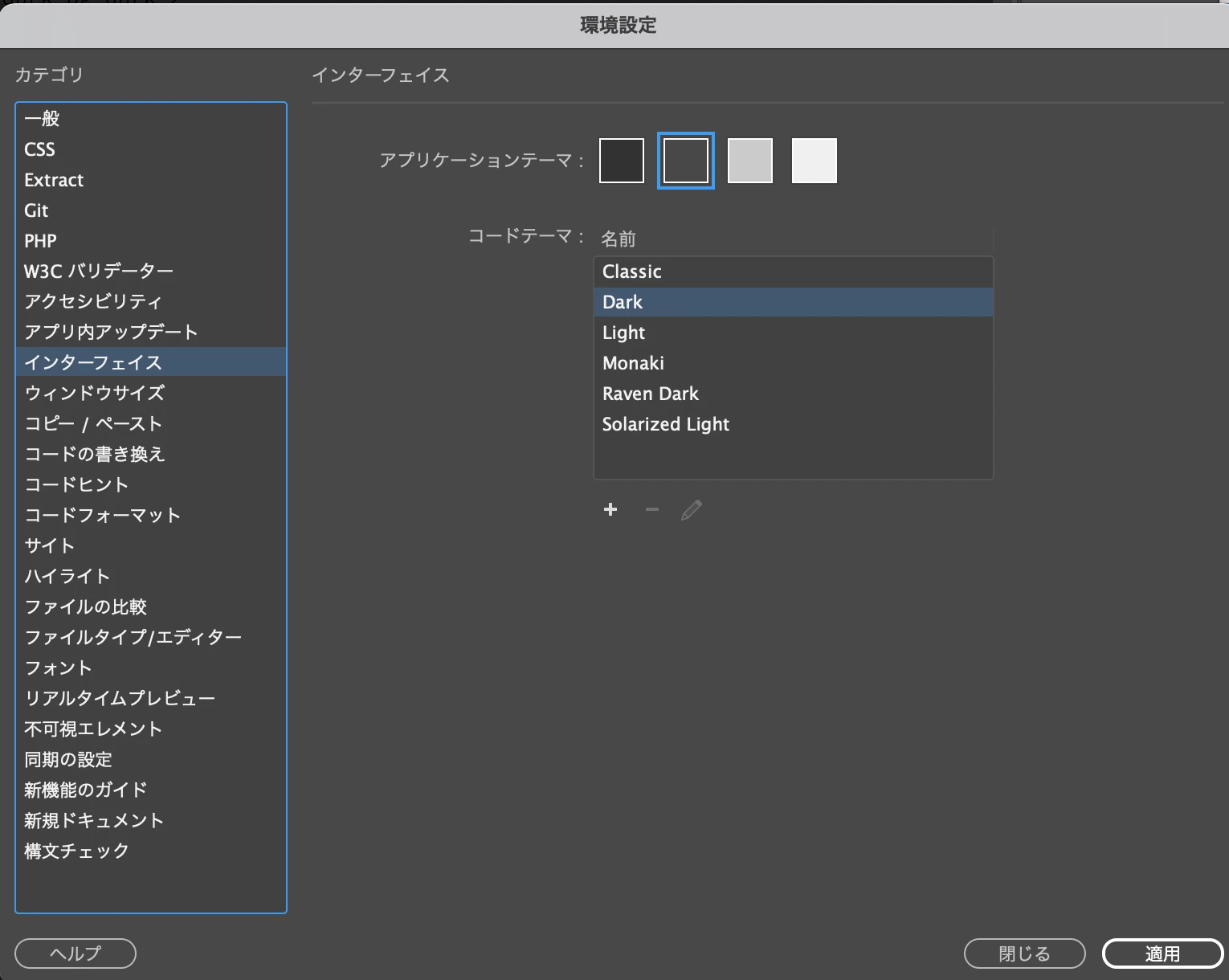Select 構文チェック in the category list
1229x980 pixels.
tap(151, 851)
